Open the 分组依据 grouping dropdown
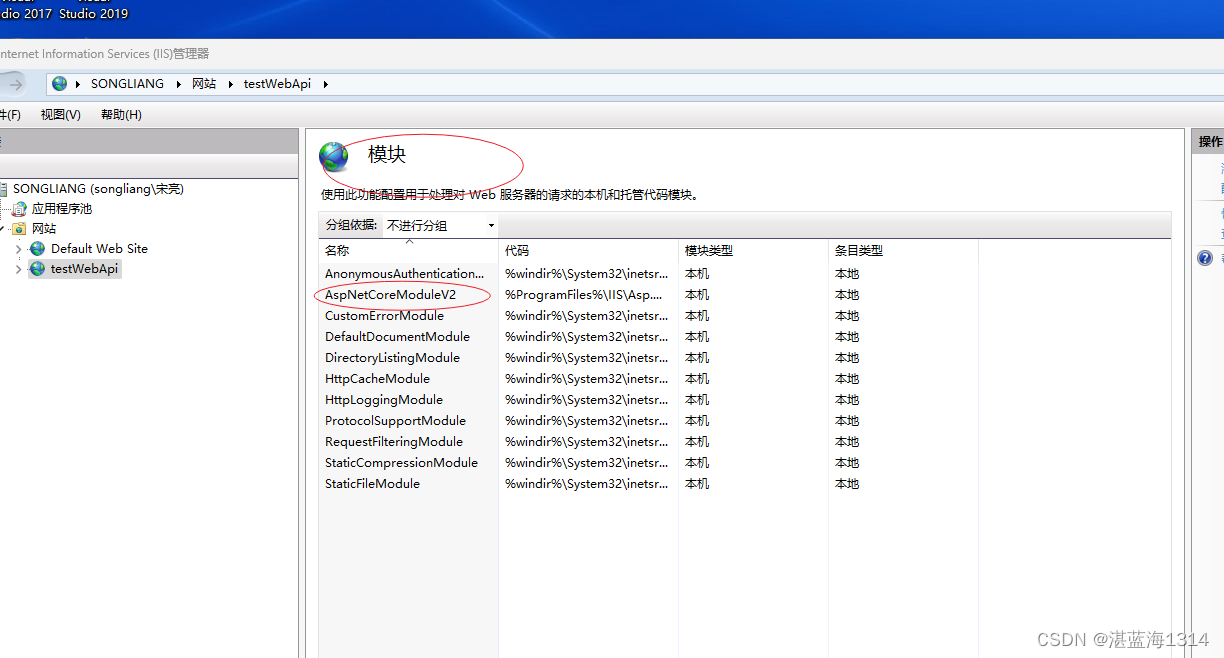The image size is (1224, 658). click(490, 225)
